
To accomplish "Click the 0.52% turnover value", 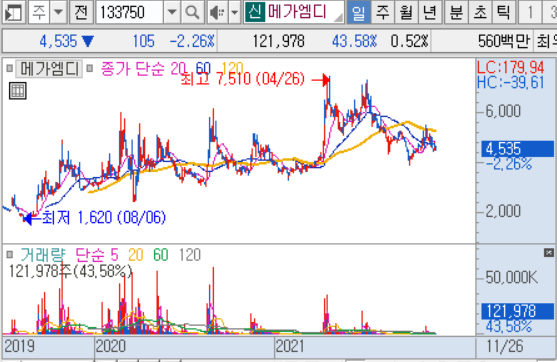I will (x=410, y=42).
